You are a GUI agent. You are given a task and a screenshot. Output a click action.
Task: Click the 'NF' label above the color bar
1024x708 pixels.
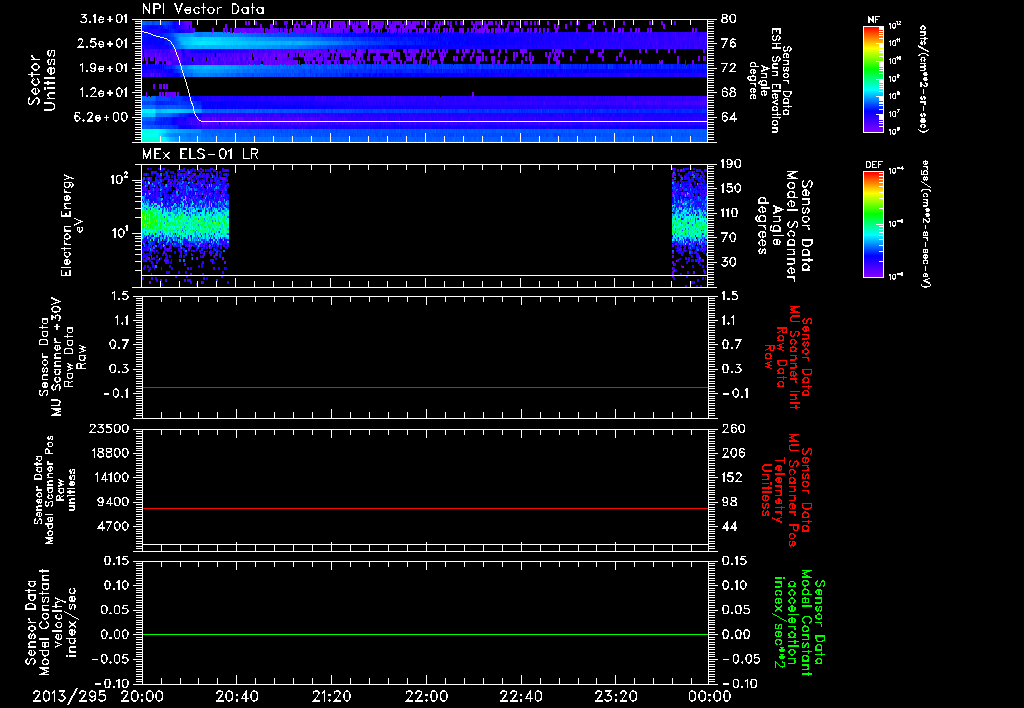tap(873, 20)
